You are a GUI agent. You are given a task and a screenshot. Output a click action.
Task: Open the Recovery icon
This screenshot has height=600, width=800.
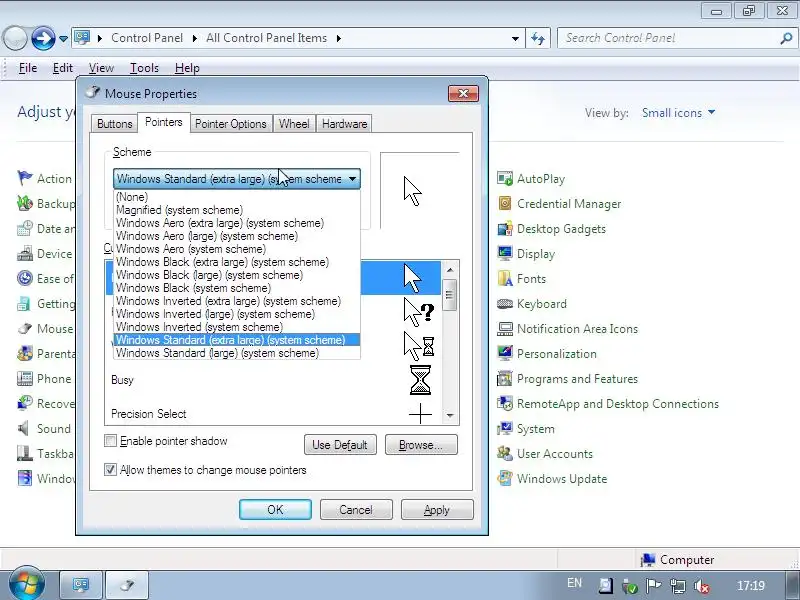pos(24,404)
